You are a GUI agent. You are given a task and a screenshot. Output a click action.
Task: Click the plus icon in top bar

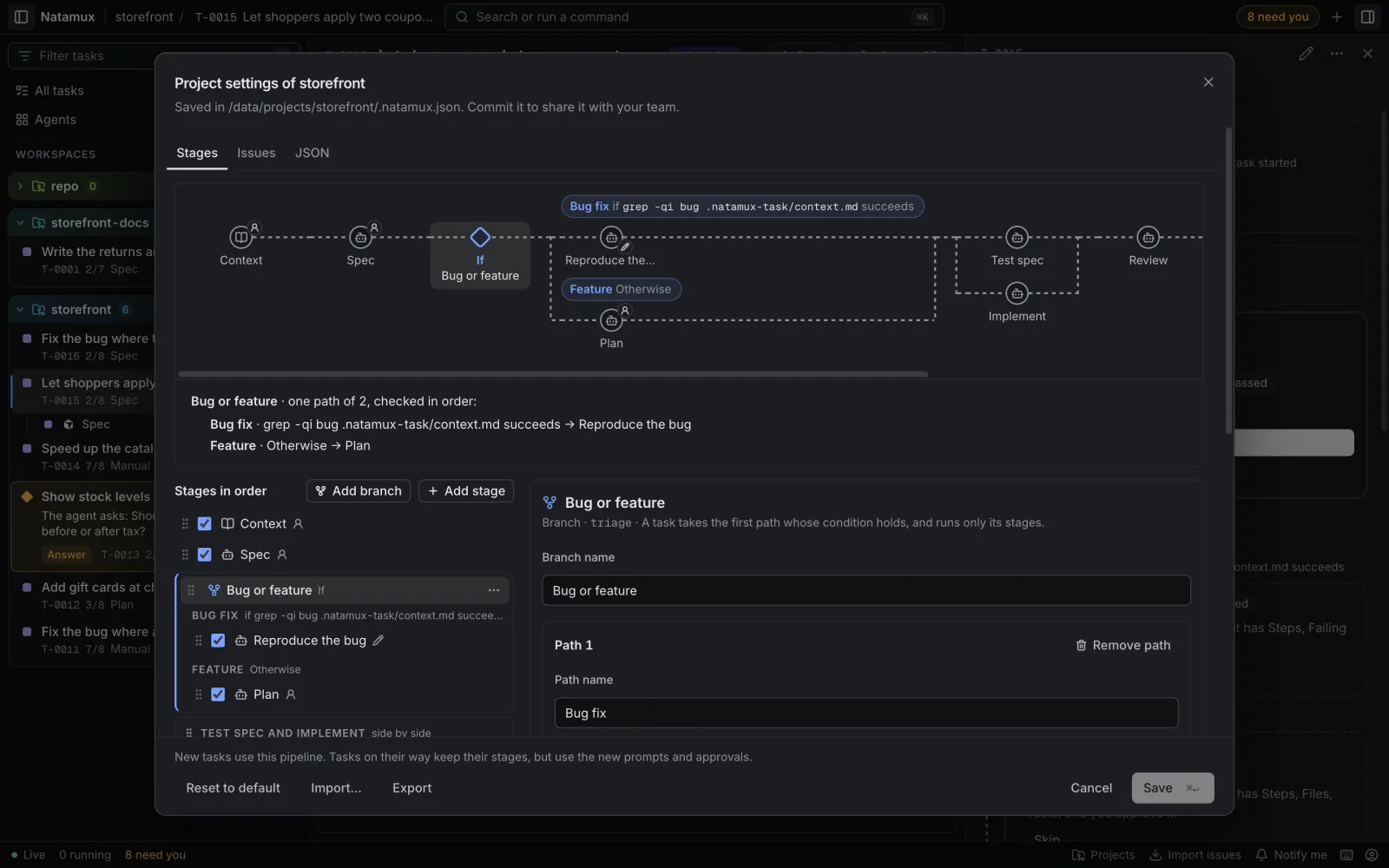click(1337, 16)
